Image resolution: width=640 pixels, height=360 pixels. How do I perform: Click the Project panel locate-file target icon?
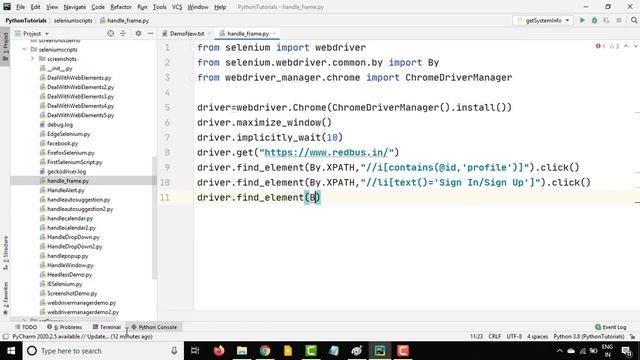point(111,33)
